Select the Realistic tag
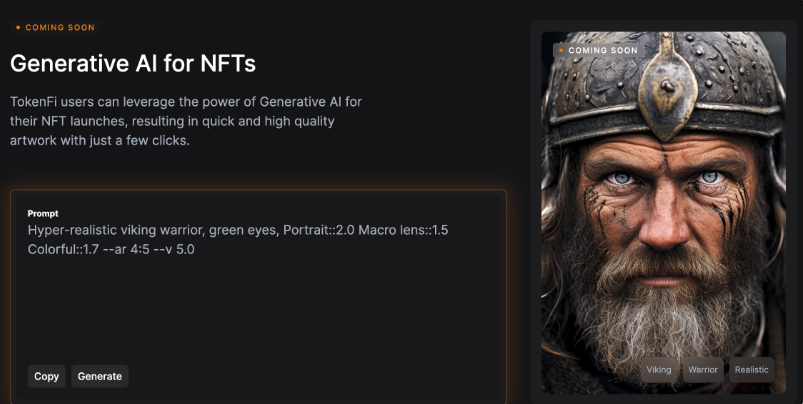803x404 pixels. pyautogui.click(x=752, y=370)
